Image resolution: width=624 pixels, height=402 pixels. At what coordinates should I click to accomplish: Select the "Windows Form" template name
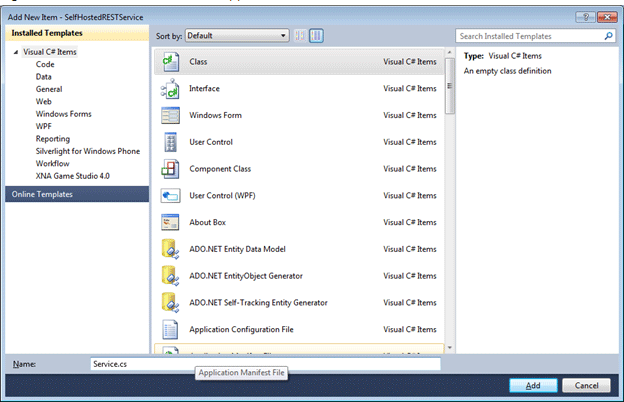click(x=215, y=115)
